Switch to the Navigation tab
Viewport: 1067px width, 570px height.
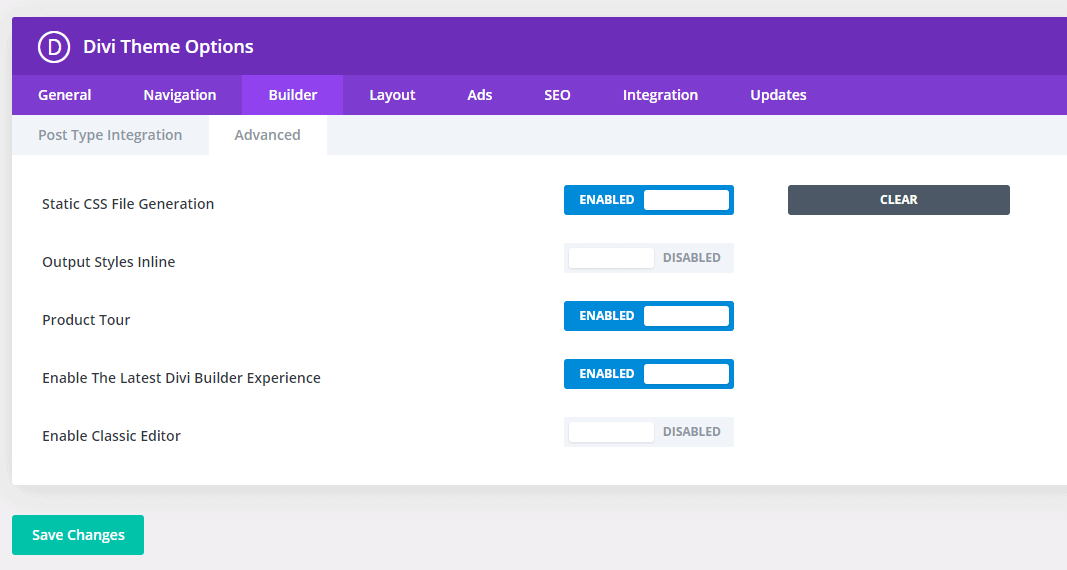(180, 95)
